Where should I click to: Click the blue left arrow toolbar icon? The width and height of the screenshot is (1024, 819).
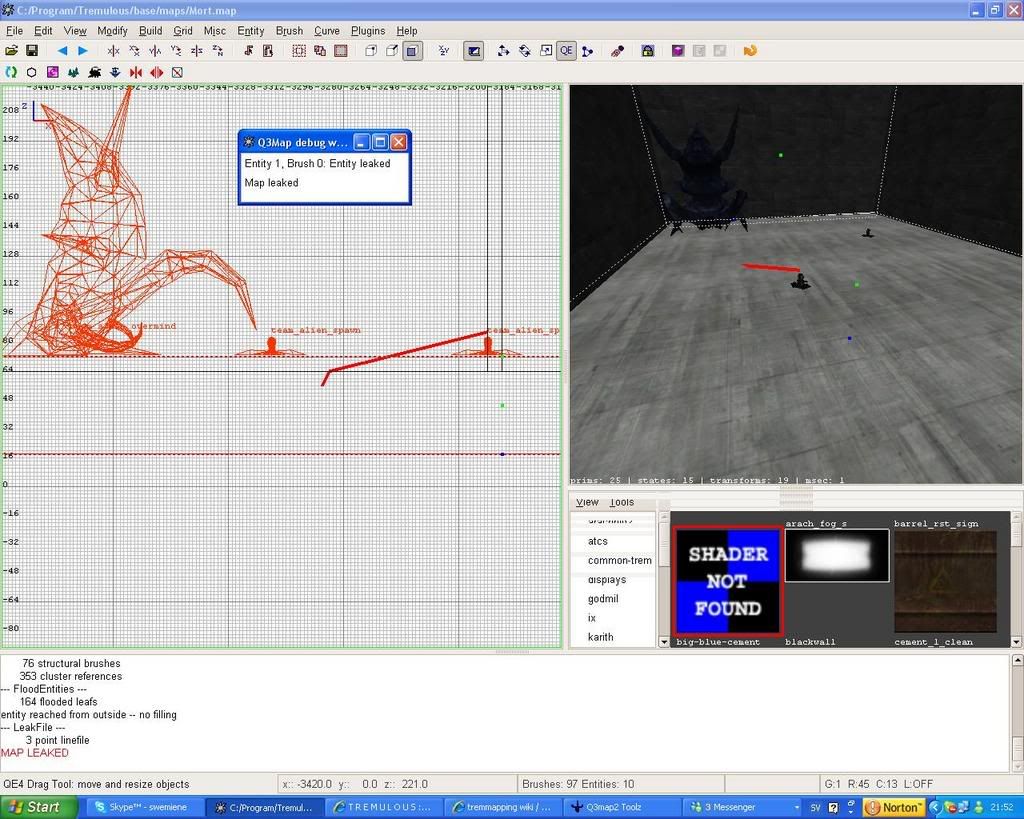point(62,51)
